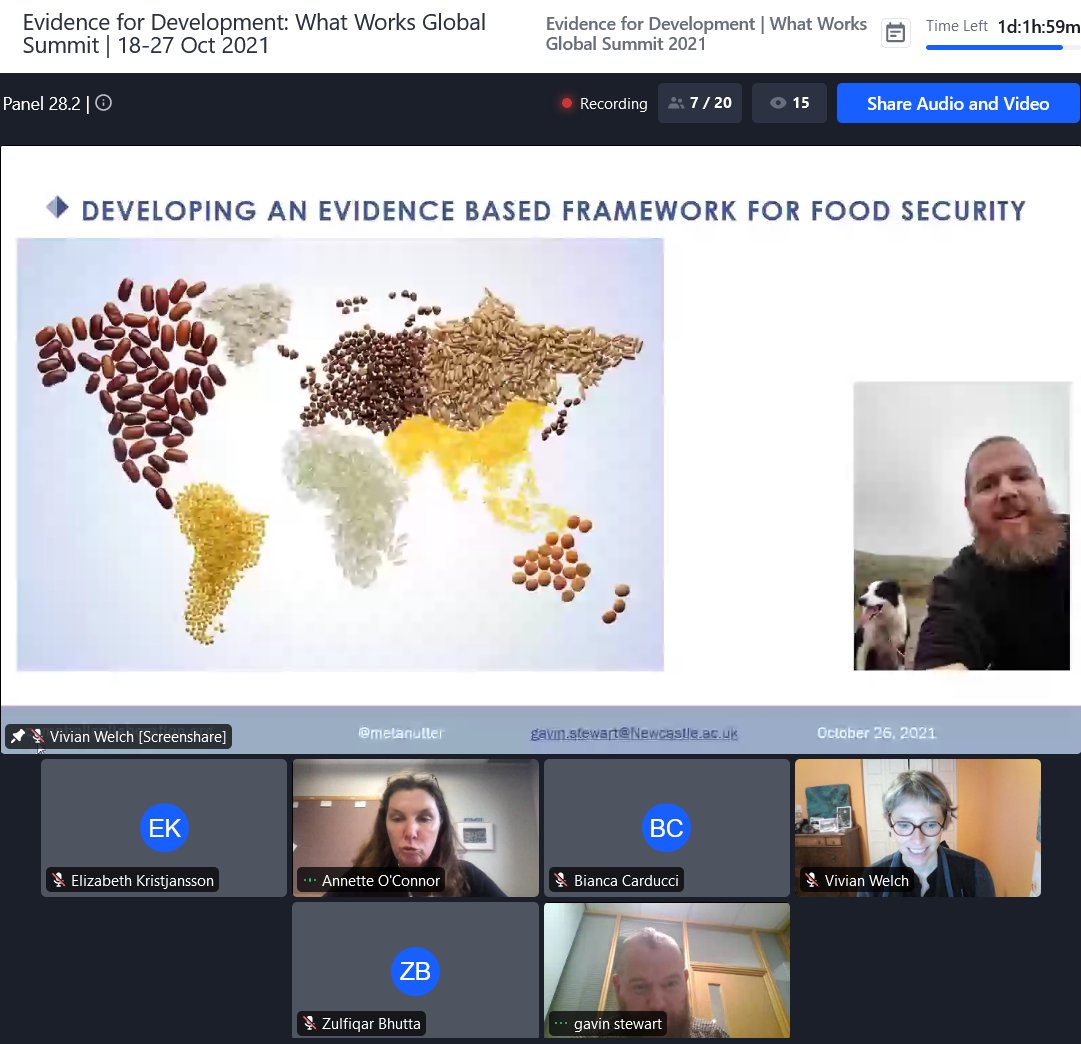This screenshot has height=1044, width=1081.
Task: Click the red Recording indicator dot
Action: click(x=566, y=103)
